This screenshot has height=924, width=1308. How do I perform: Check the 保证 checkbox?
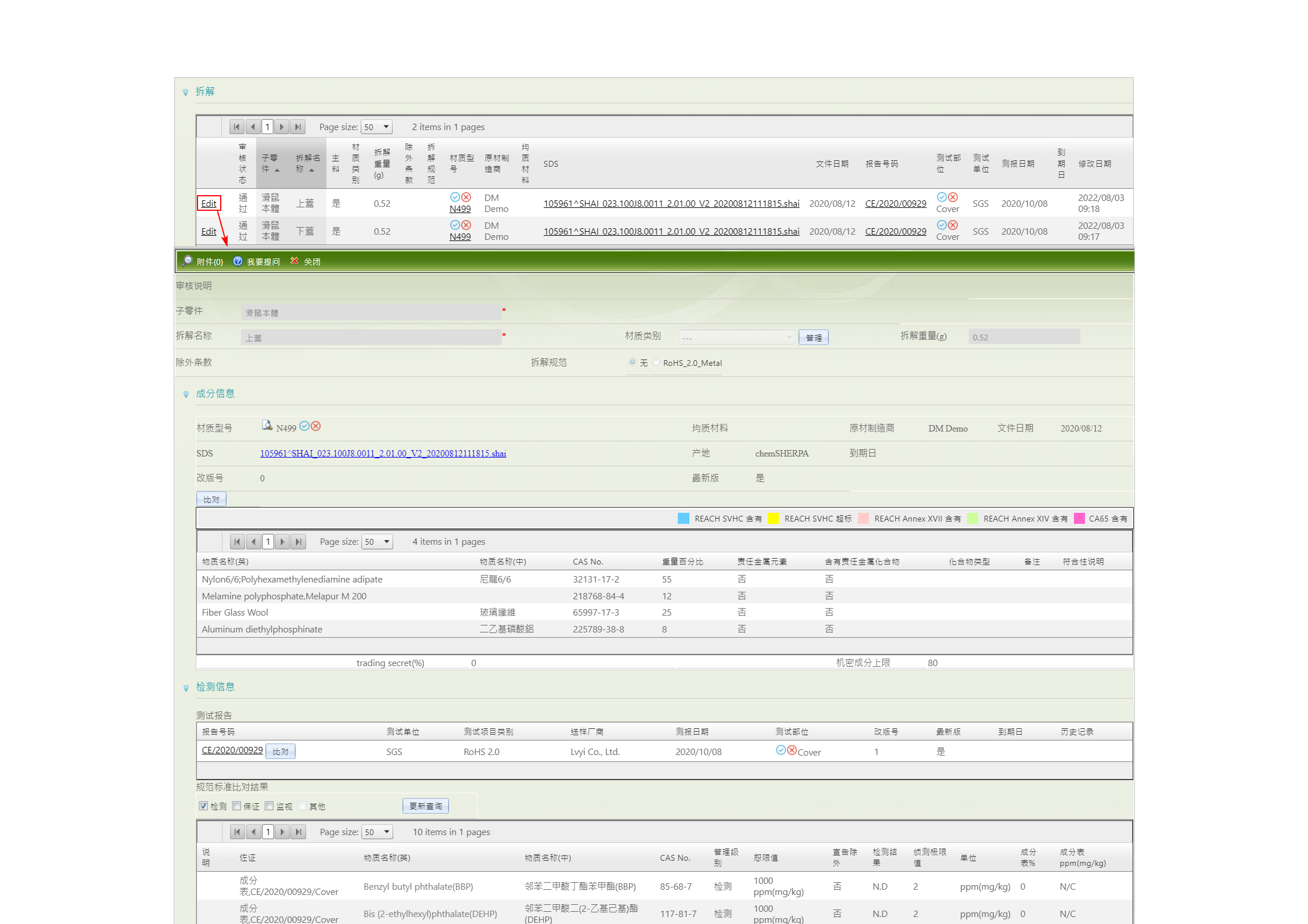(x=236, y=806)
